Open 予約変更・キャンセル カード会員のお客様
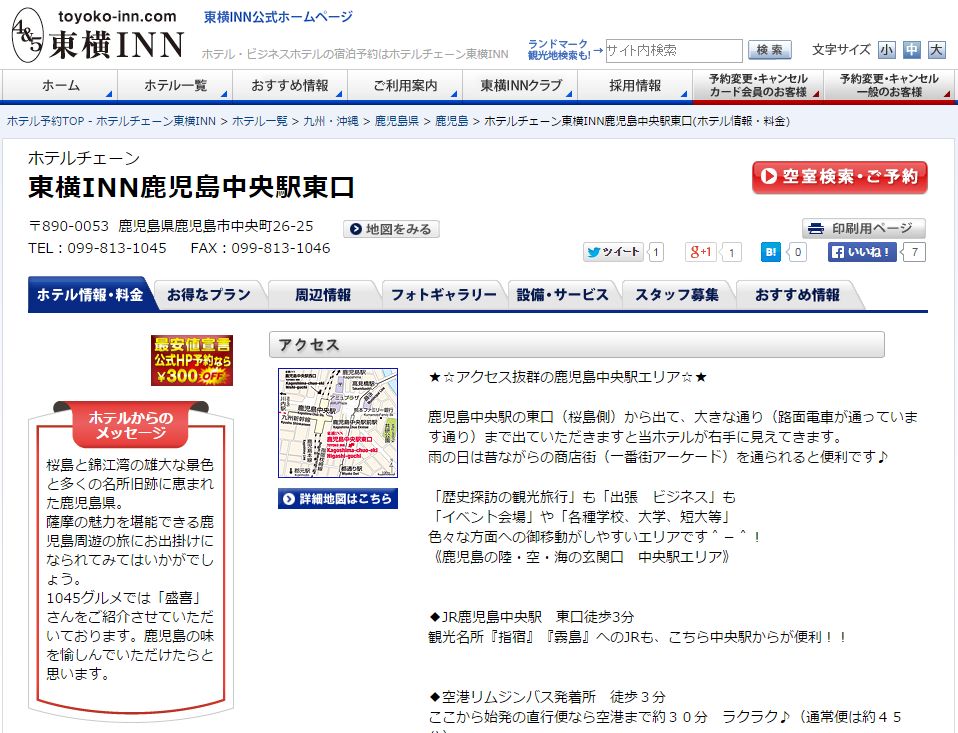Viewport: 958px width, 733px height. tap(758, 86)
